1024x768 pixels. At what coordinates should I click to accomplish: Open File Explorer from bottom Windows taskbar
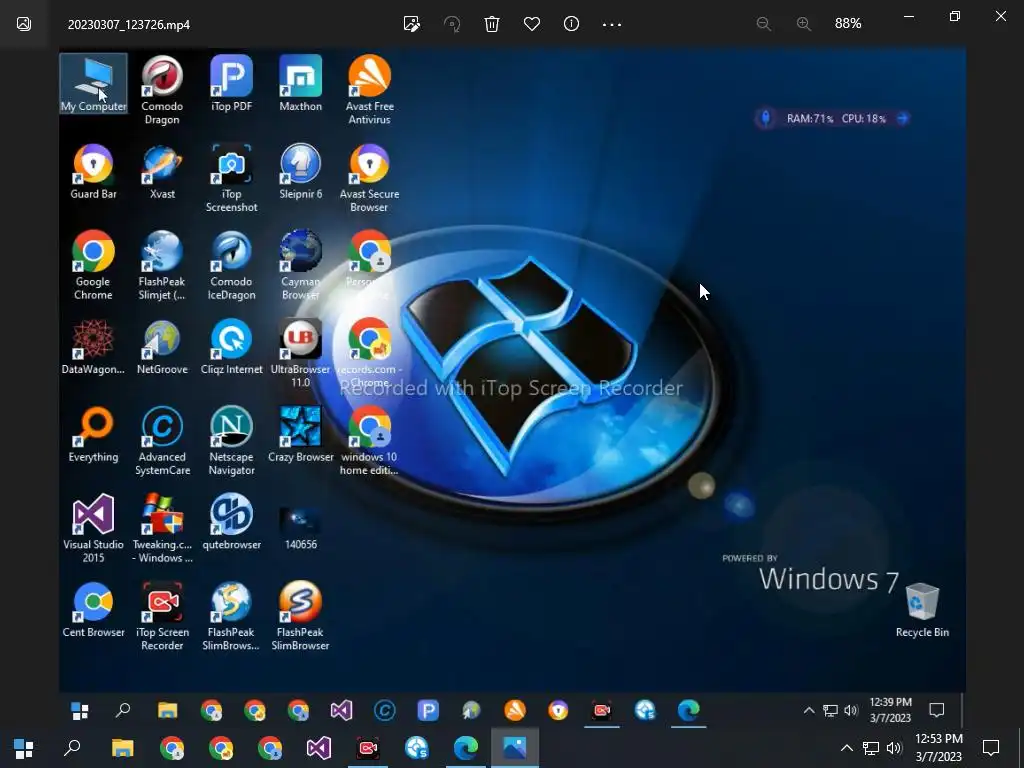click(x=122, y=748)
